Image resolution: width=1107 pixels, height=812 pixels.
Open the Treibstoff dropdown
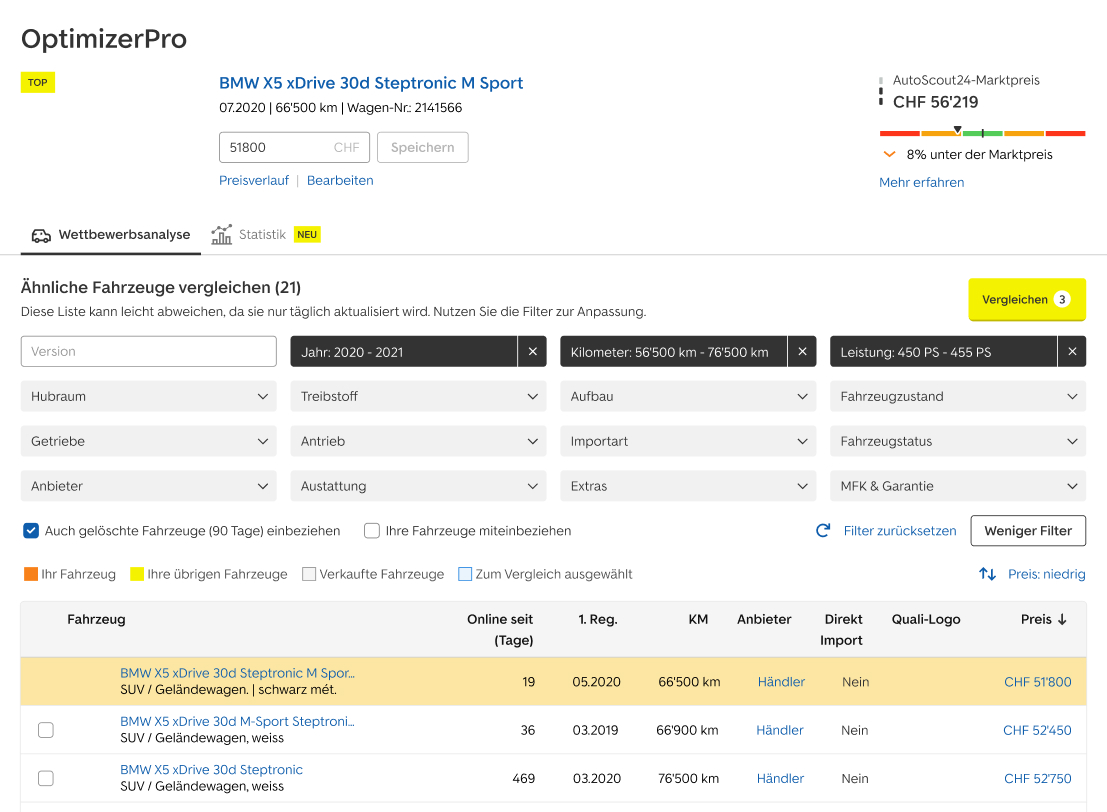(x=418, y=397)
